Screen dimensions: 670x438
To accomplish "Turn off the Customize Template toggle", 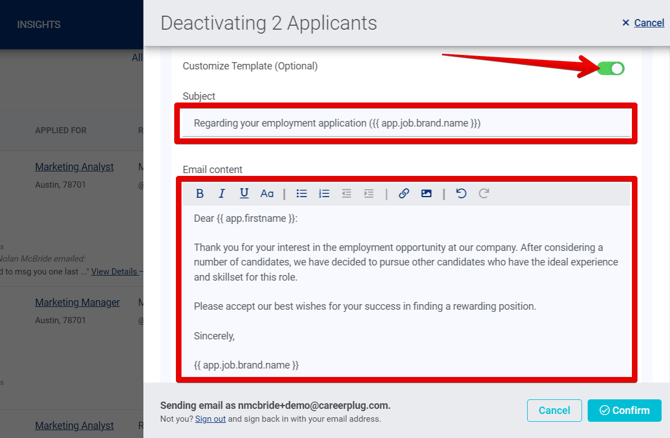I will [x=611, y=68].
